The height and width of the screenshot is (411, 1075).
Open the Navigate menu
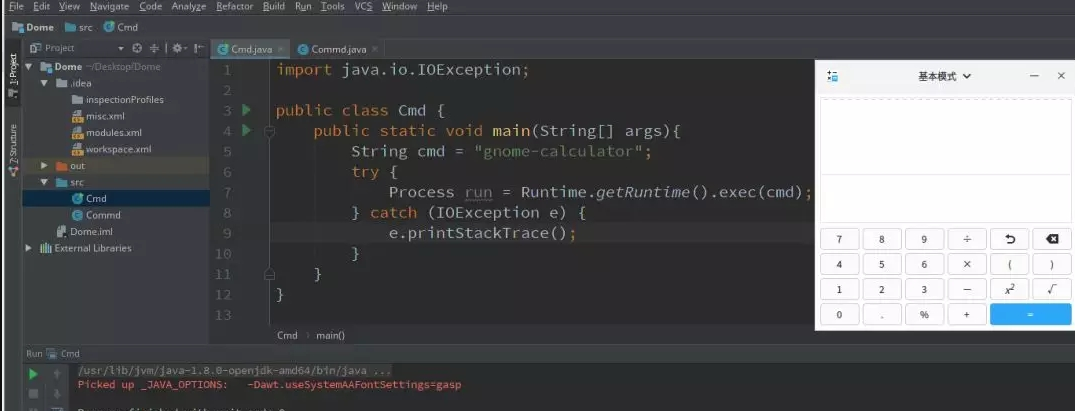tap(109, 6)
